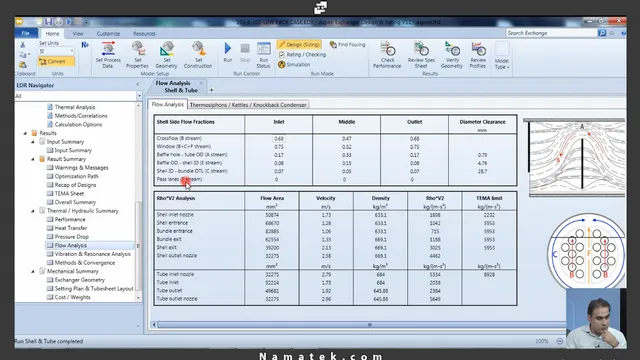Click the zoom out minus button

tap(560, 341)
